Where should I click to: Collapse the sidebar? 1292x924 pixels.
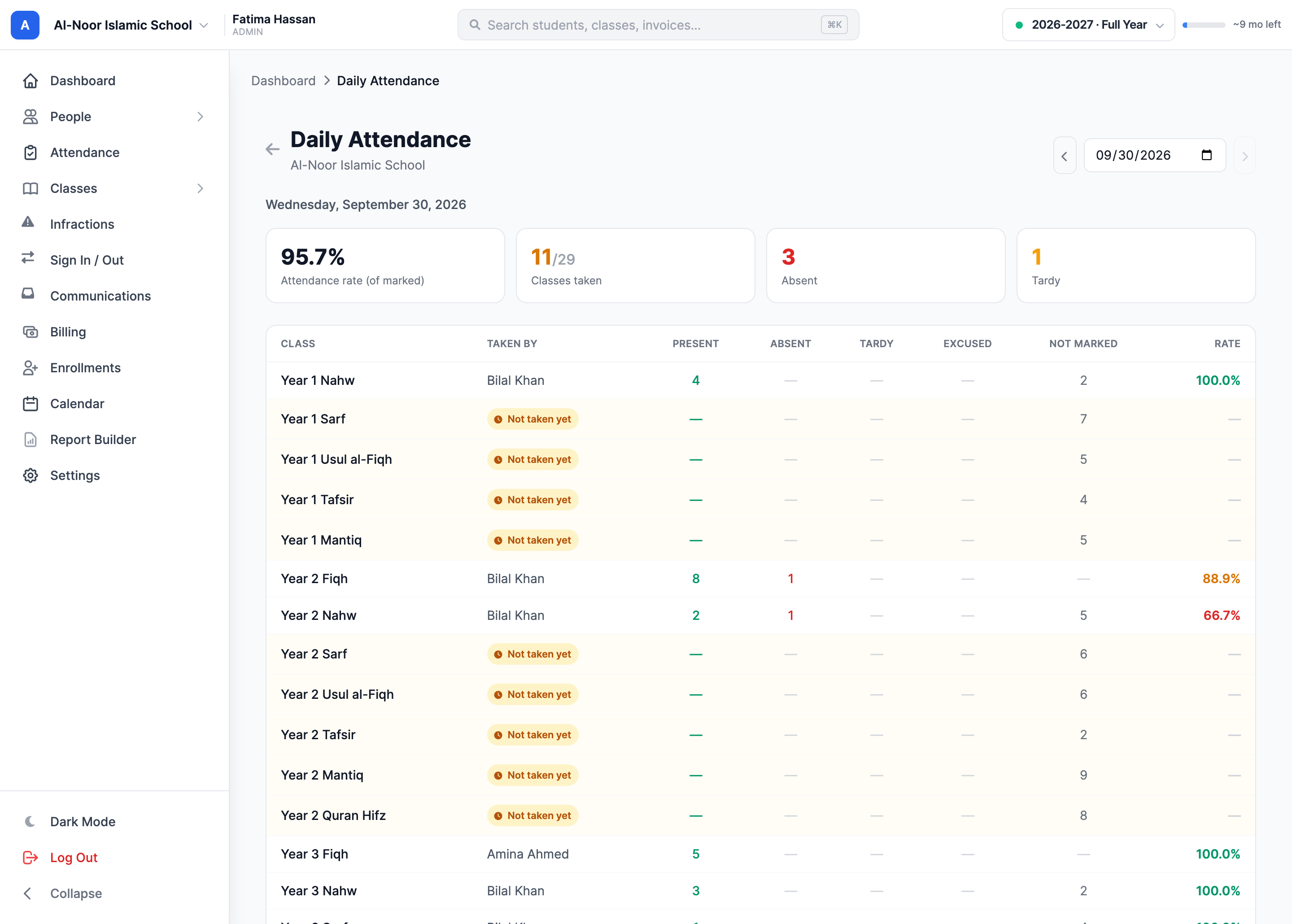pyautogui.click(x=75, y=893)
